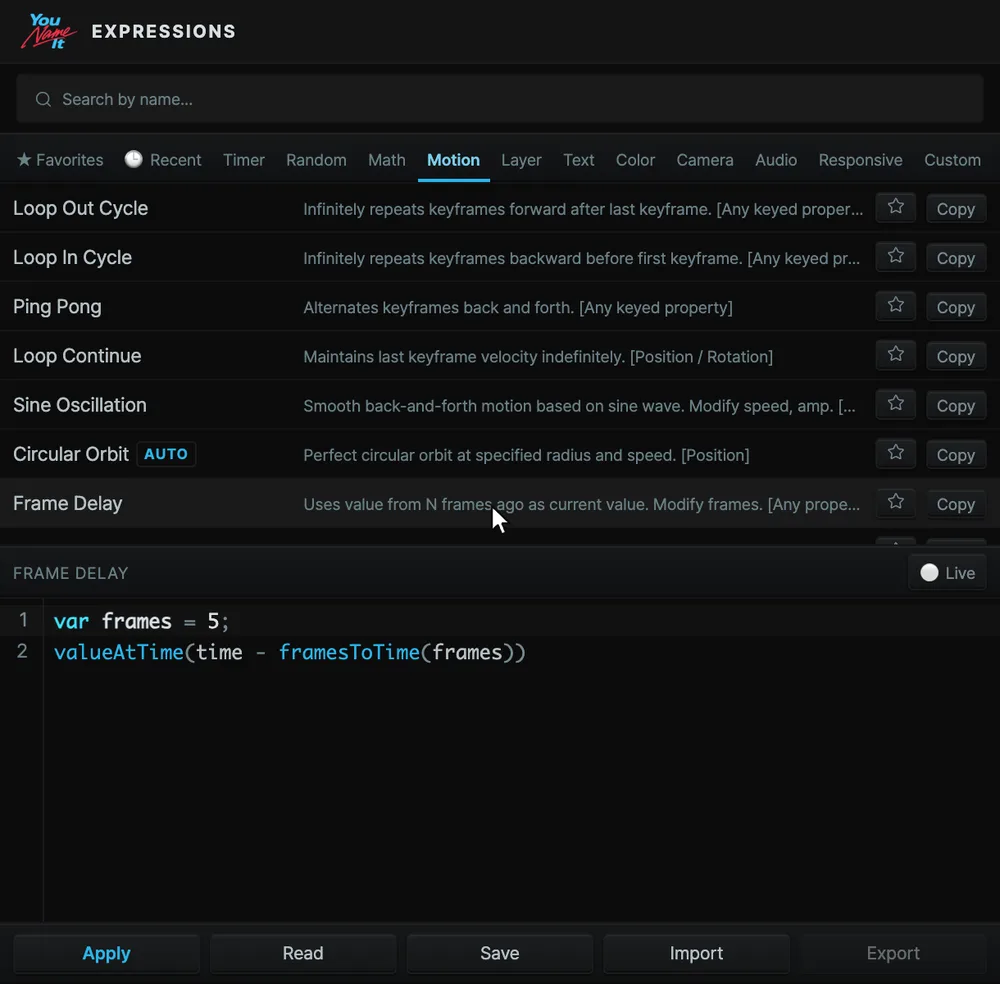Go to the Text tab
Viewport: 1000px width, 984px height.
point(578,159)
